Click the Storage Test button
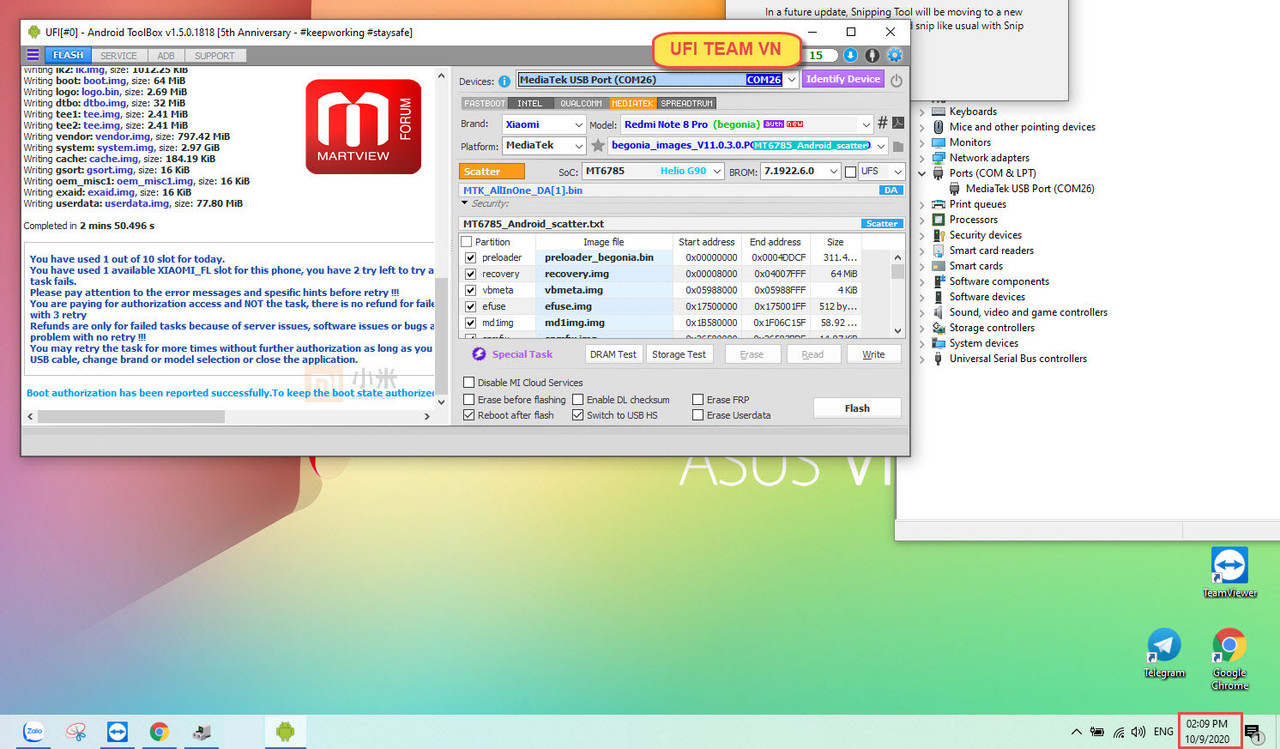The width and height of the screenshot is (1280, 749). (x=679, y=354)
